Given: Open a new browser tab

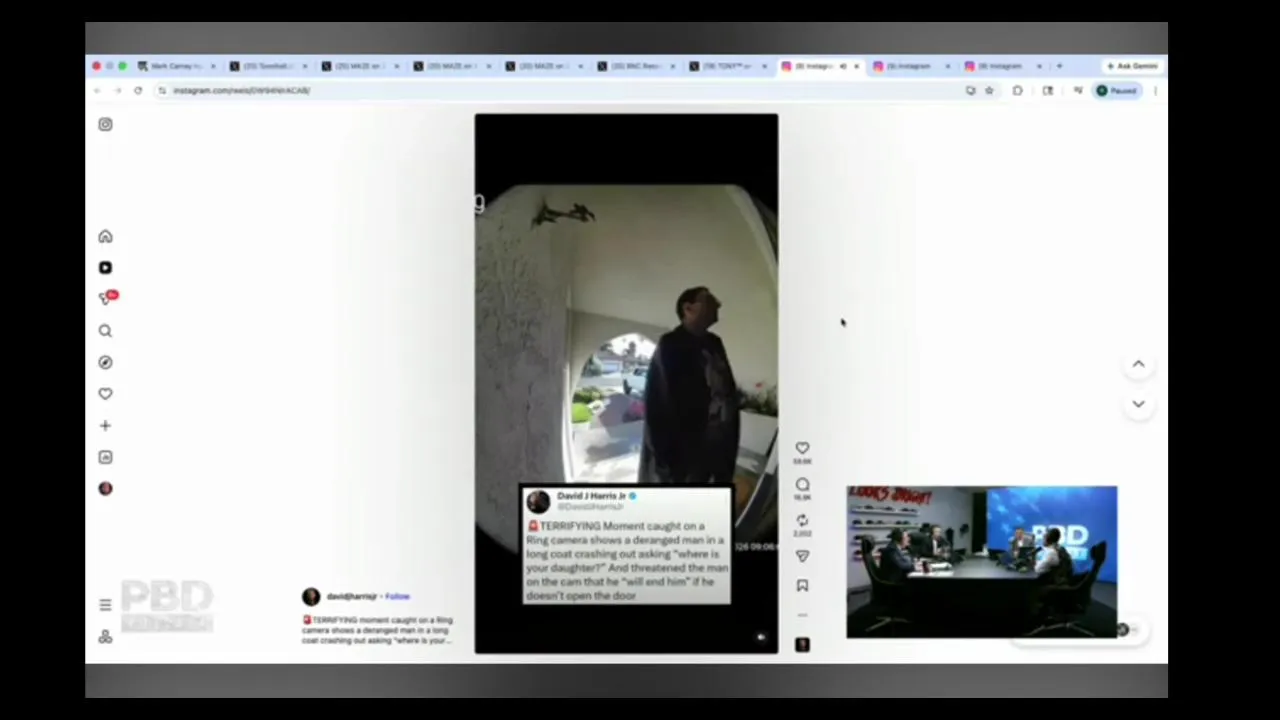Looking at the screenshot, I should click(x=1059, y=66).
